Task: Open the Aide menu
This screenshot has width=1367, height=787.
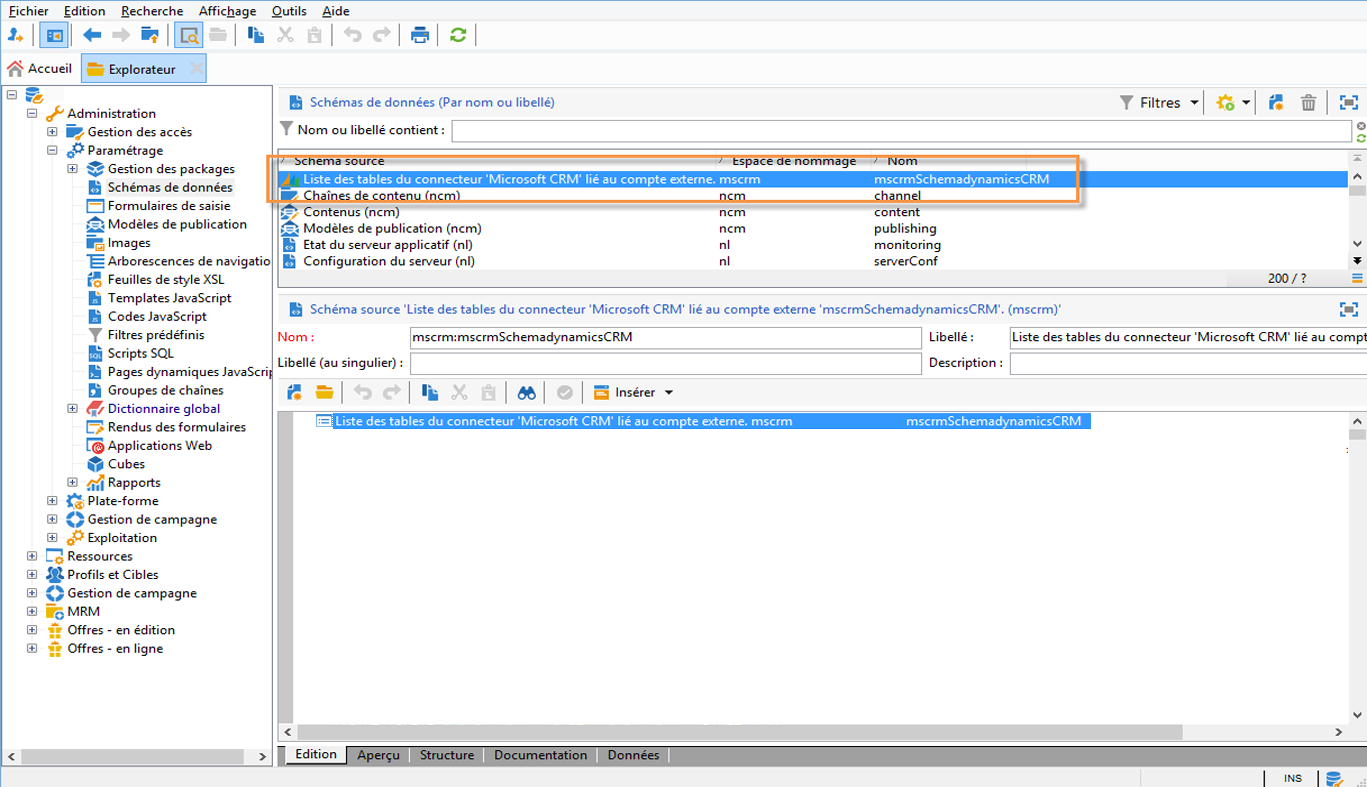Action: click(336, 11)
